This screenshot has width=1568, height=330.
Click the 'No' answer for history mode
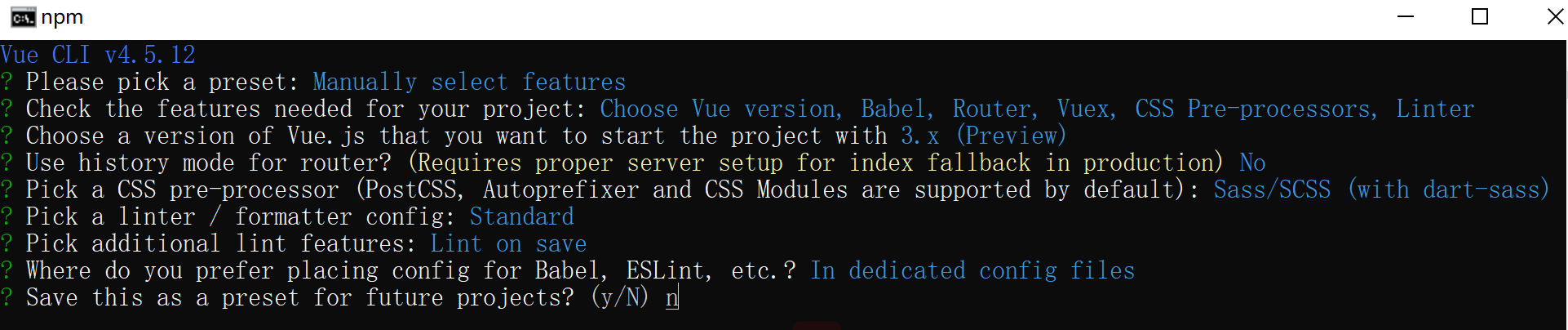(x=1252, y=163)
